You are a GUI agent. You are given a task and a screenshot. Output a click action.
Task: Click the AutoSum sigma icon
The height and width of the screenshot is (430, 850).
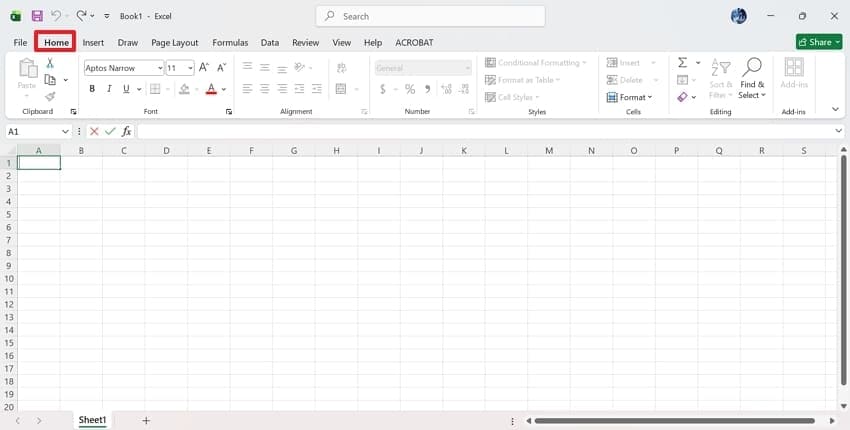point(682,62)
